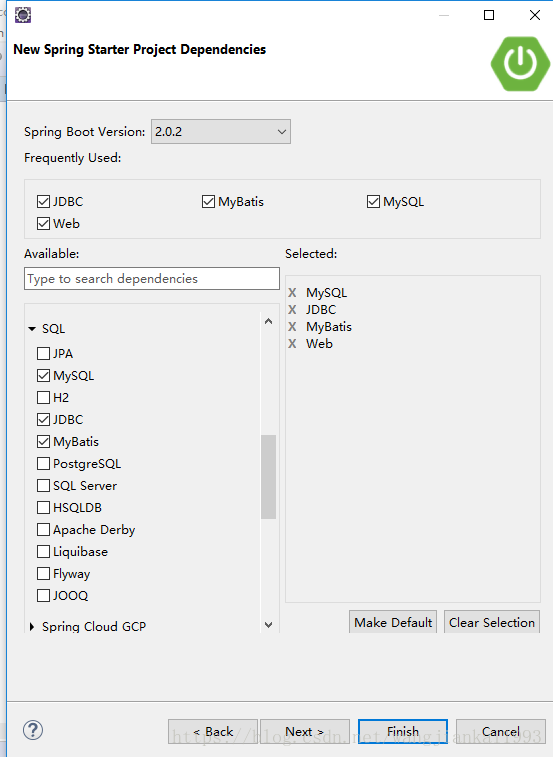This screenshot has height=757, width=553.
Task: Remove MySQL from the Selected list
Action: (292, 293)
